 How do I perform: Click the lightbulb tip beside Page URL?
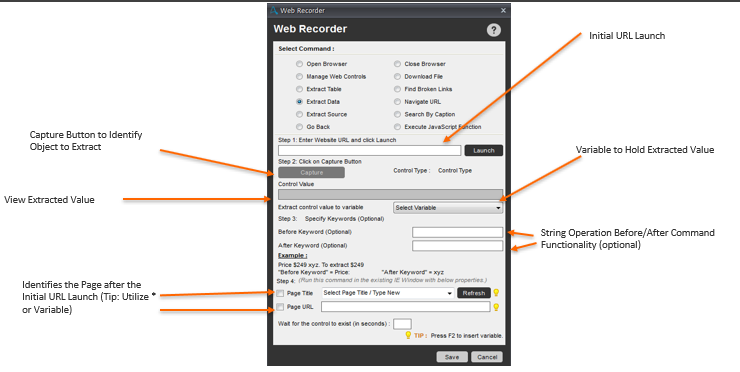[x=496, y=307]
